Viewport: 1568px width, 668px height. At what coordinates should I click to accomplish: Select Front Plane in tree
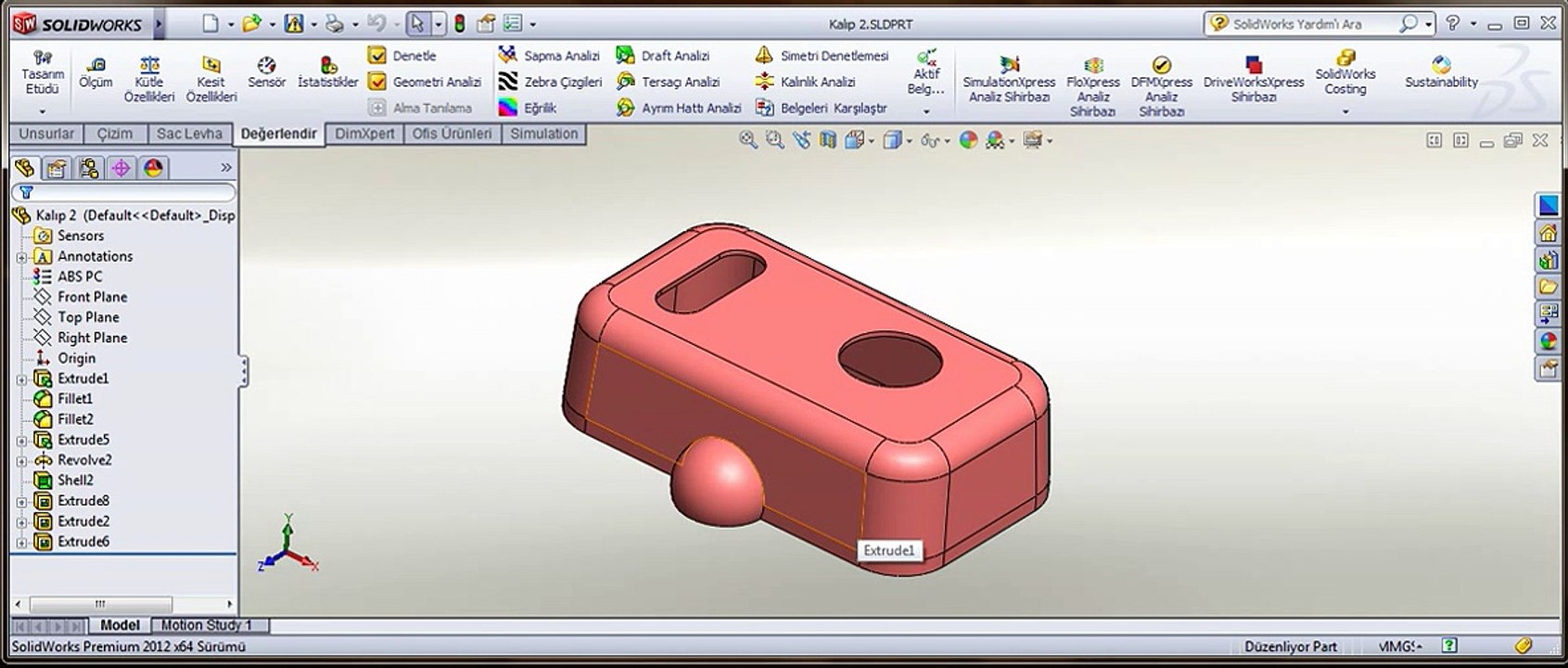click(x=92, y=297)
